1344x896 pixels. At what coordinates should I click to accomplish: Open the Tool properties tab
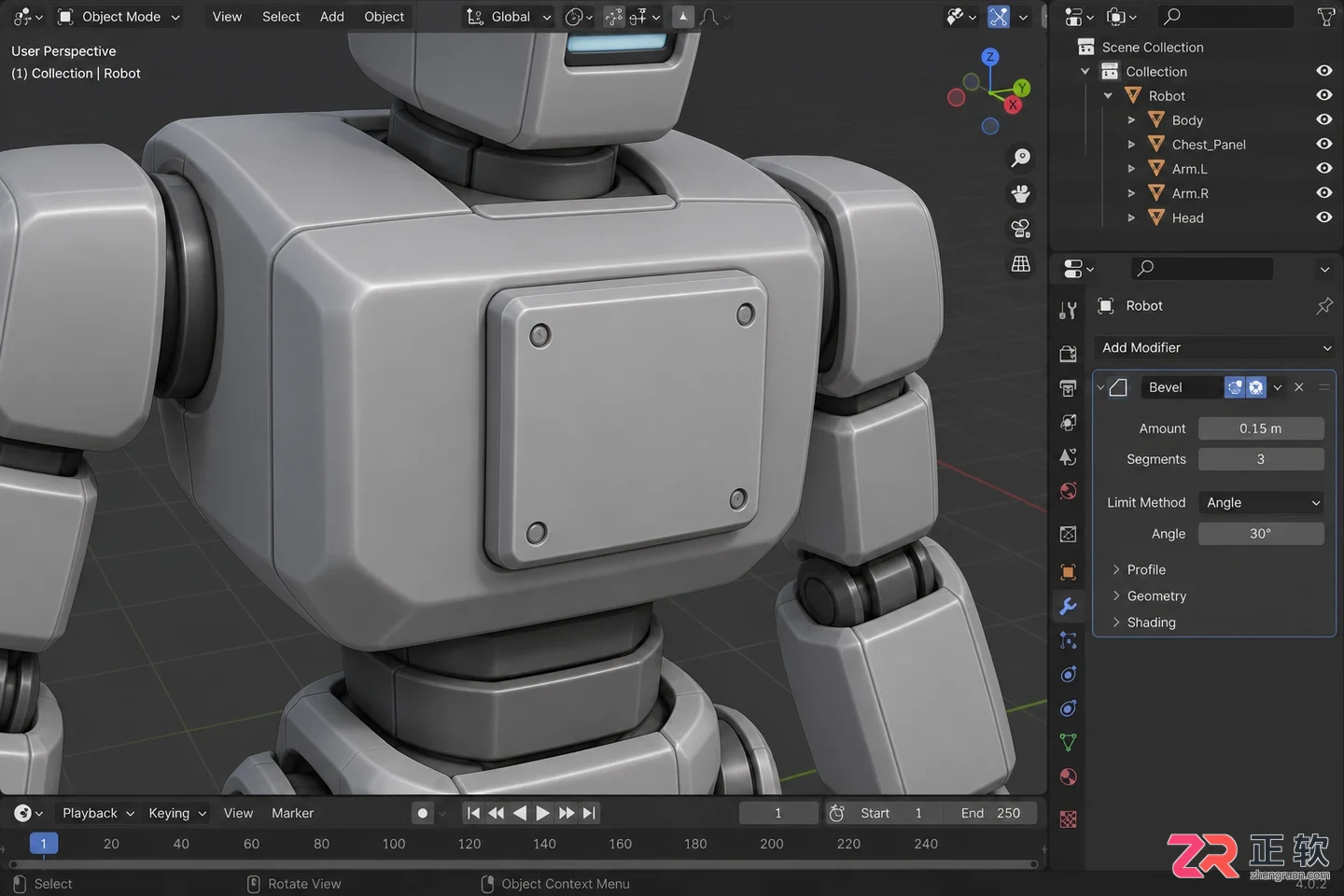coord(1069,310)
